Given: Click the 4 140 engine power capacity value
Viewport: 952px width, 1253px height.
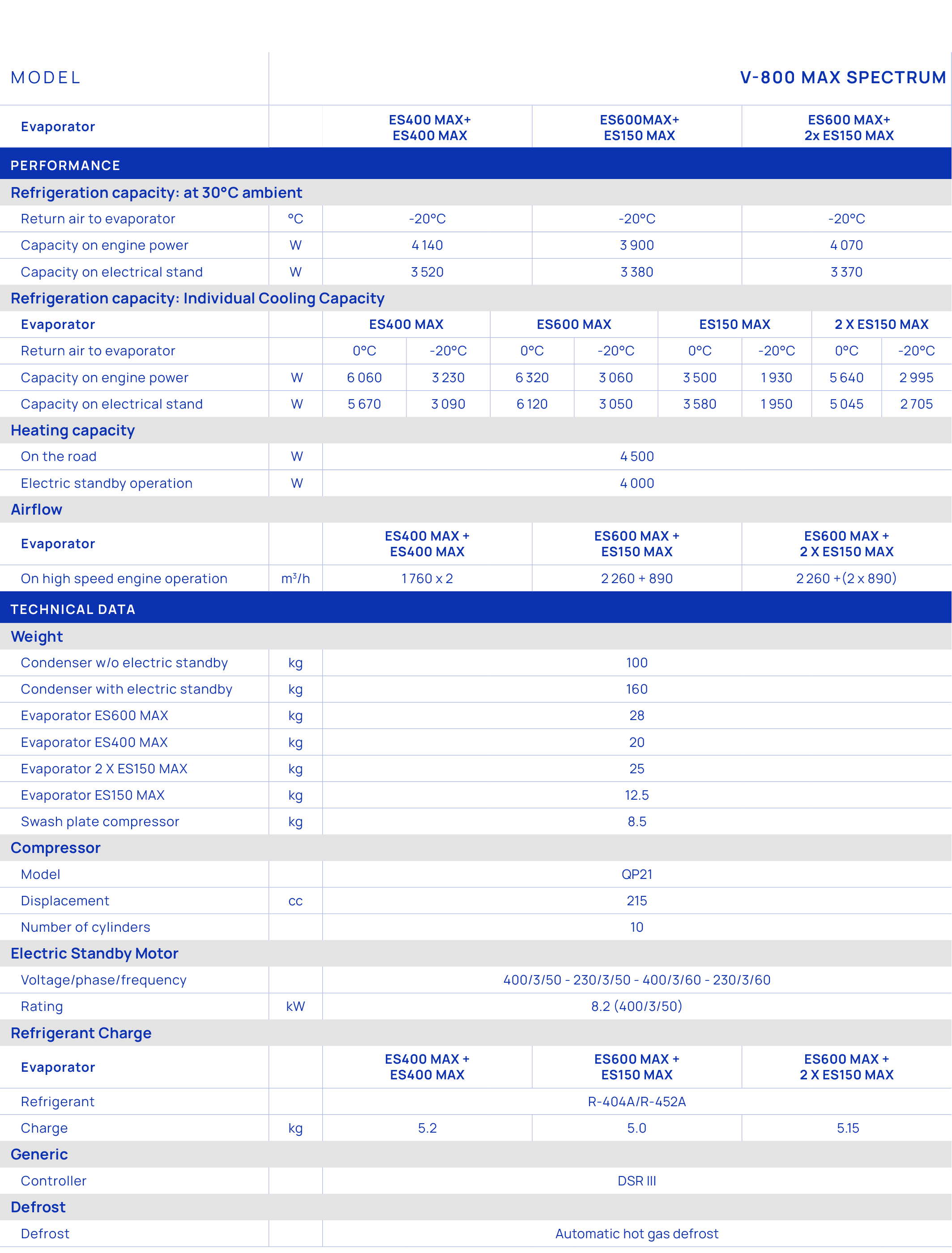Looking at the screenshot, I should coord(427,245).
